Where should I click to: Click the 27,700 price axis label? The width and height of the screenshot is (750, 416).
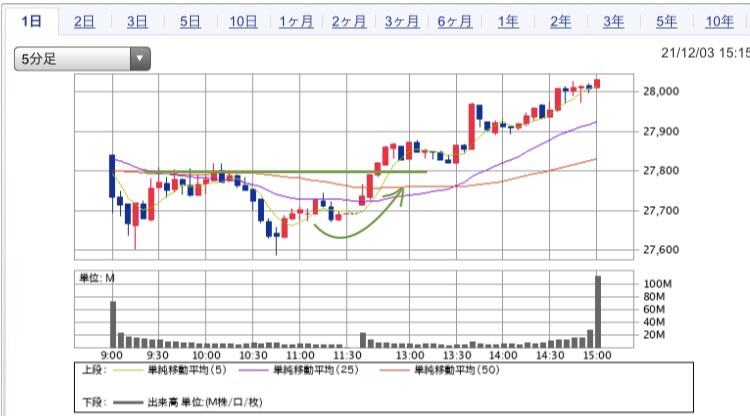(661, 210)
